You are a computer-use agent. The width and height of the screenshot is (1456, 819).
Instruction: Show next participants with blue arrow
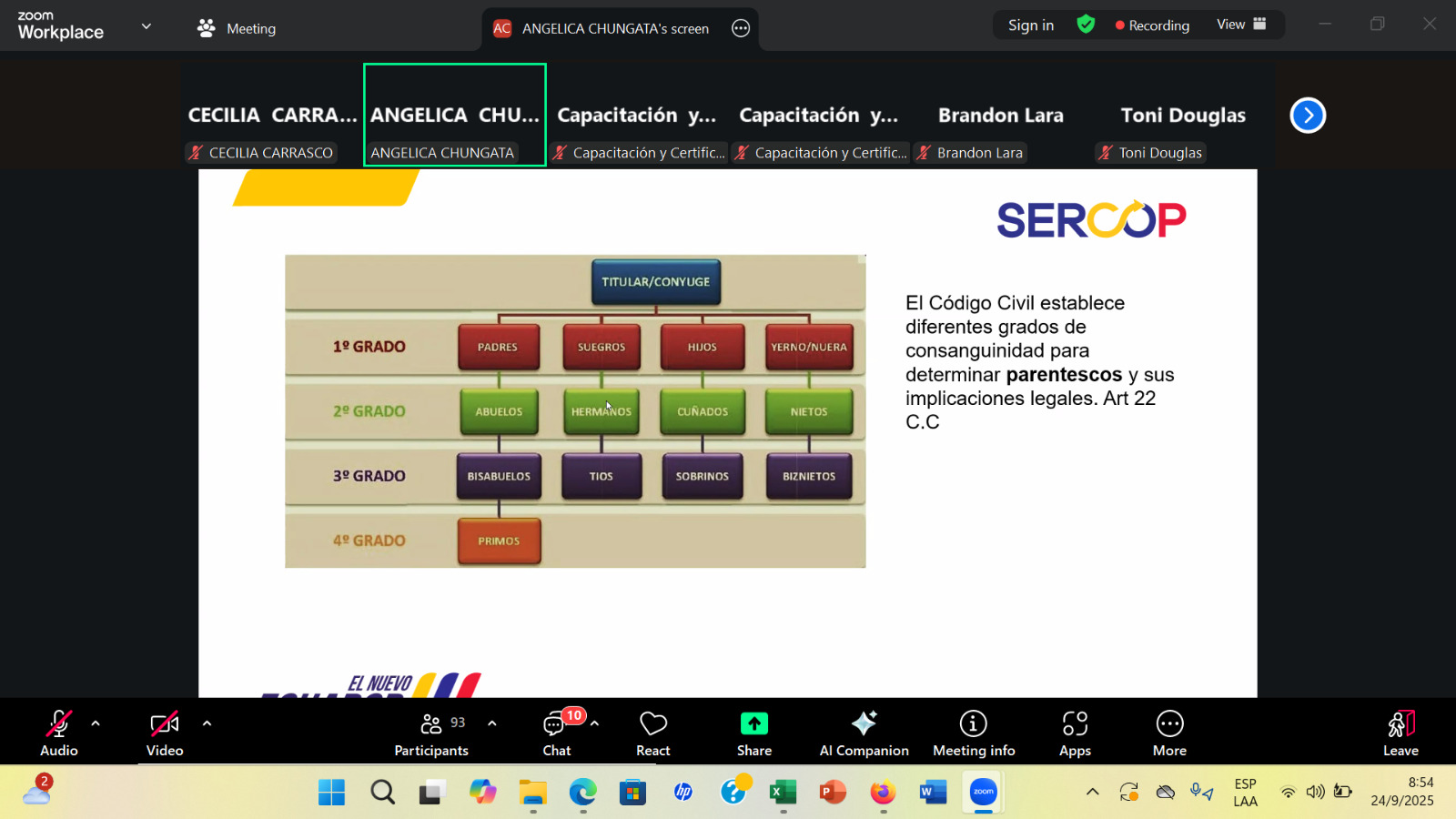(1308, 116)
